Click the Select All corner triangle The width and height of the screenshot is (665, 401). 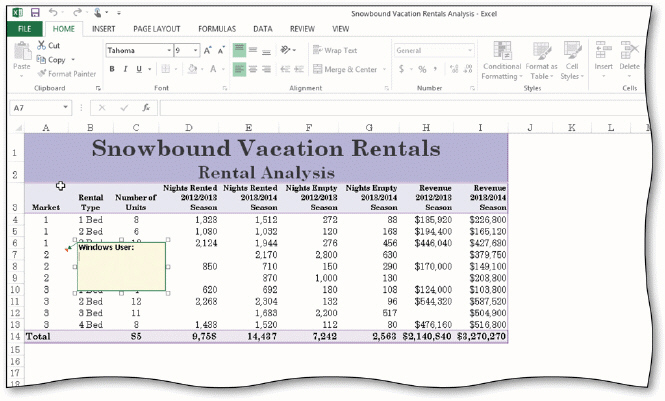tap(18, 128)
